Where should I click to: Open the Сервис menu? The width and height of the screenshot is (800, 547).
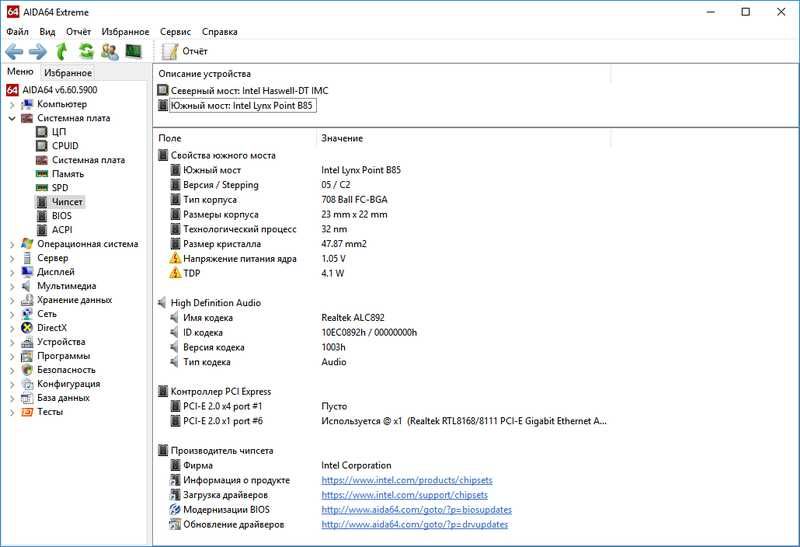175,32
